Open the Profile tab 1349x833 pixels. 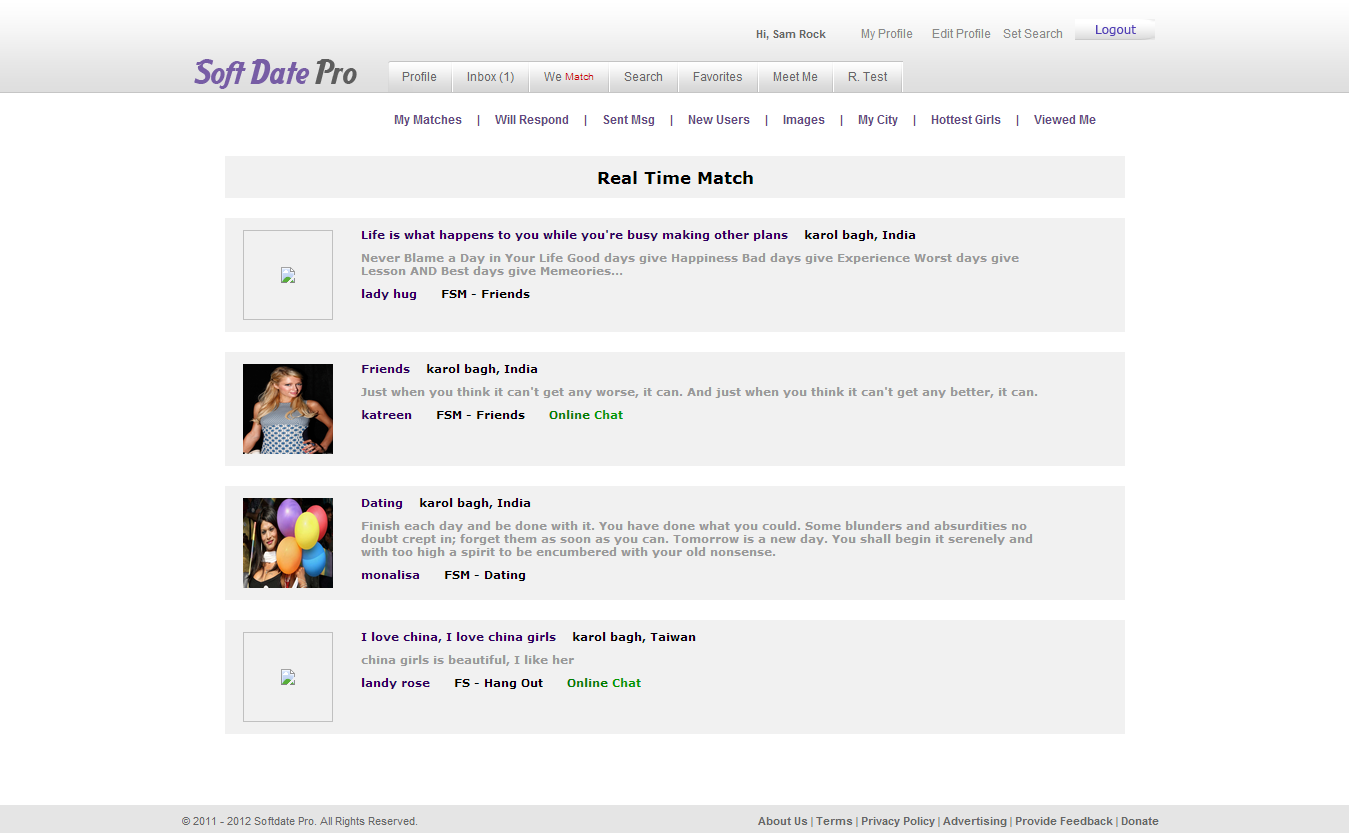pos(420,77)
